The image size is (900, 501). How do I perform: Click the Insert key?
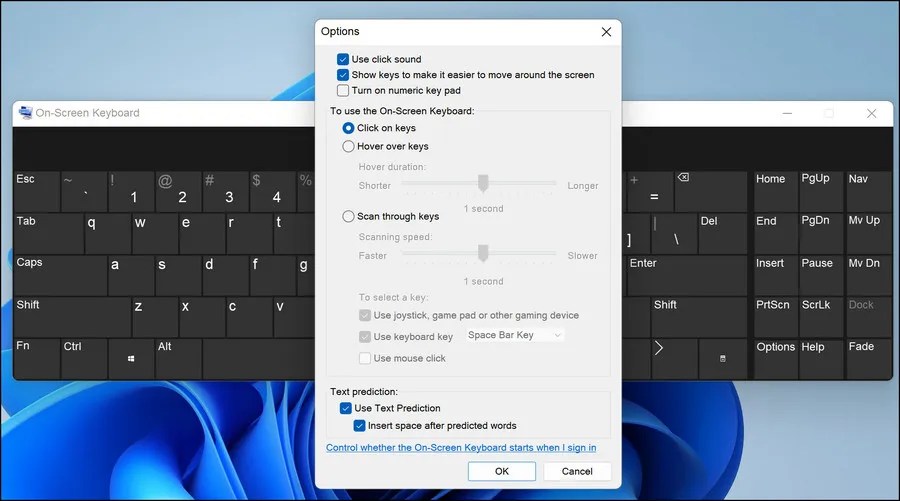(775, 275)
